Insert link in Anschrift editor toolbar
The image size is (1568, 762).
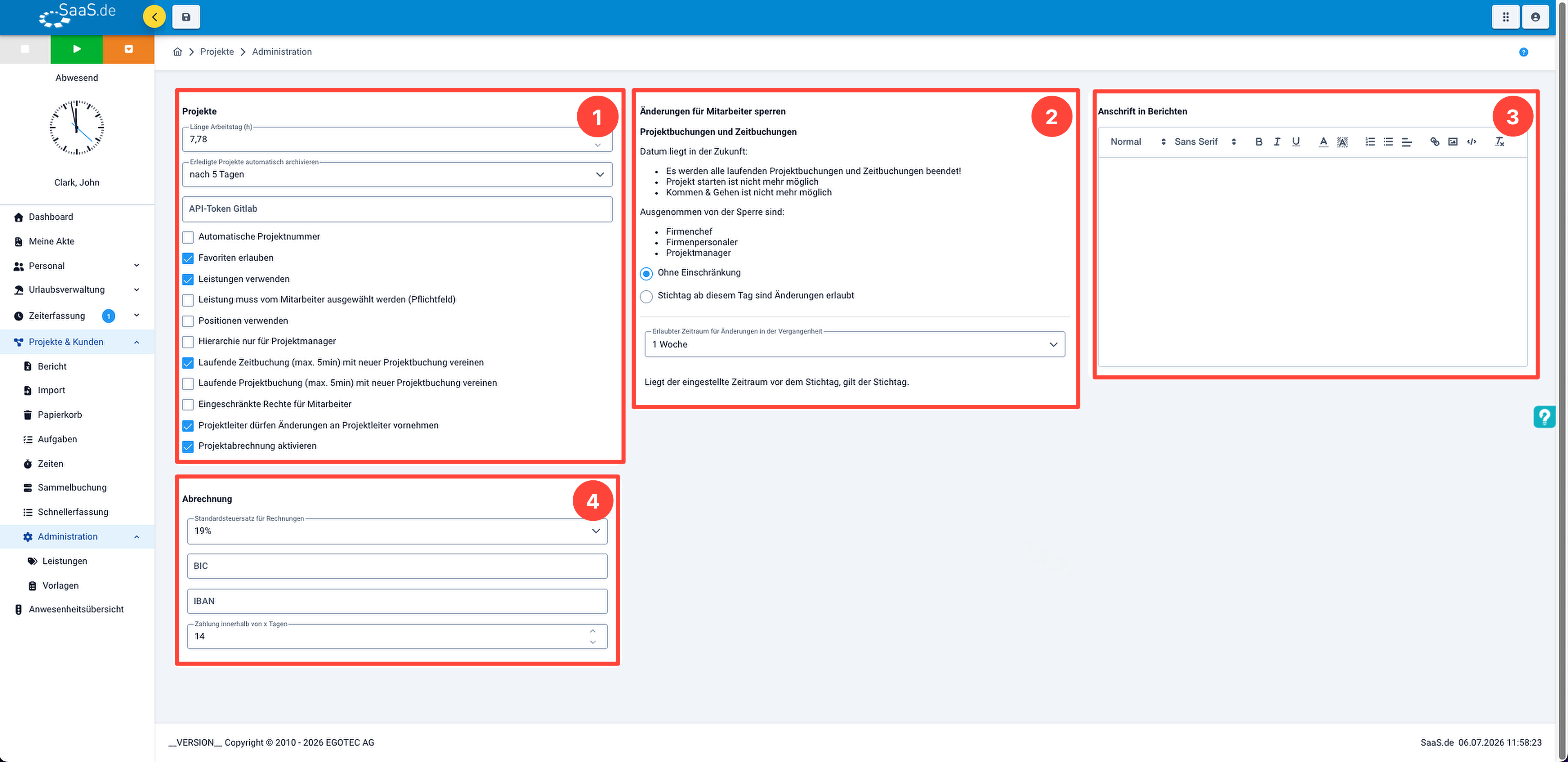[1435, 142]
